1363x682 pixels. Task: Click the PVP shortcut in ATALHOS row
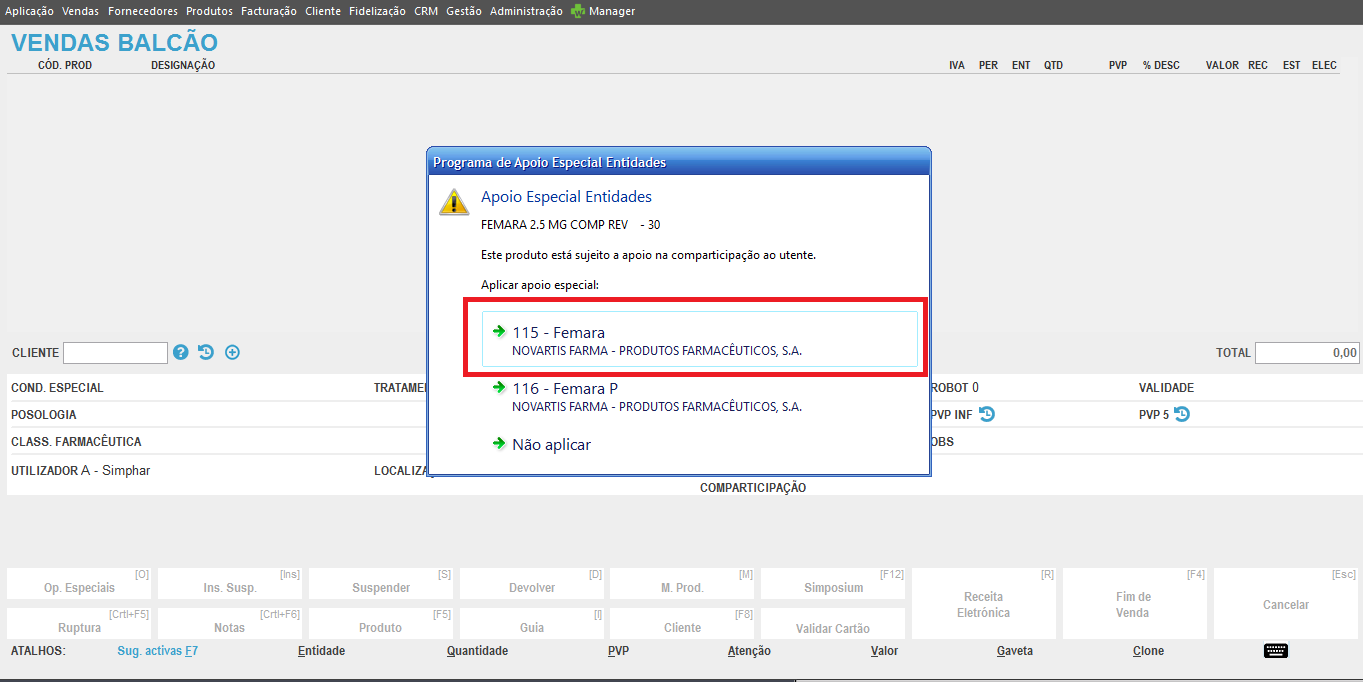click(618, 651)
